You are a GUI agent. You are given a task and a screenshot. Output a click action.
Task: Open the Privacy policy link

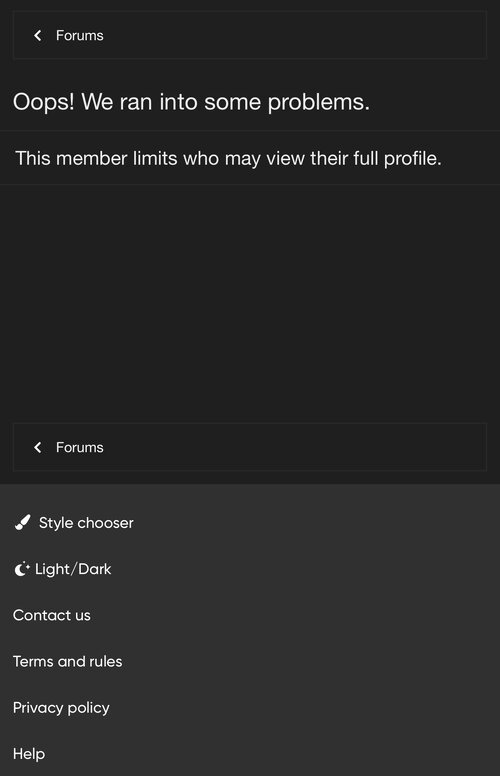click(x=61, y=708)
